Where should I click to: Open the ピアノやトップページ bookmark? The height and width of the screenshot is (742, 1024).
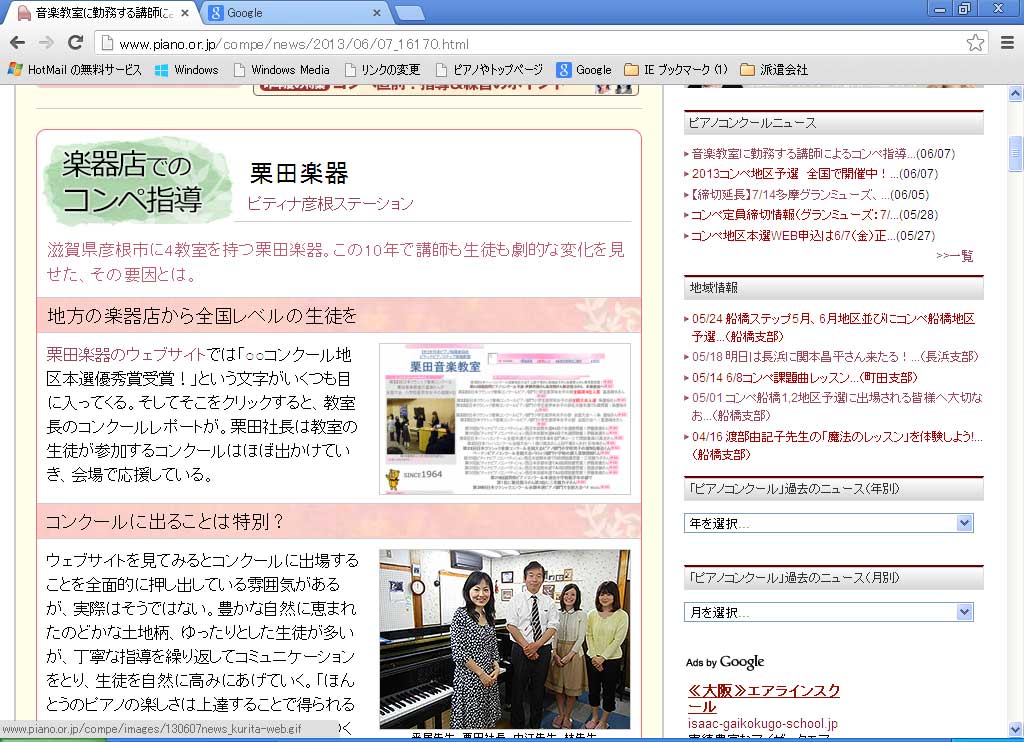pos(489,70)
